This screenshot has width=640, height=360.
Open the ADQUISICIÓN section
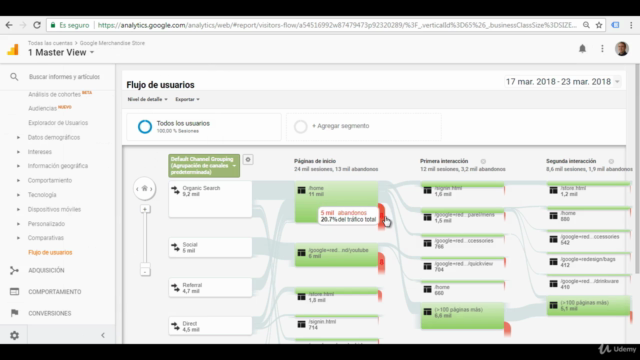click(46, 270)
